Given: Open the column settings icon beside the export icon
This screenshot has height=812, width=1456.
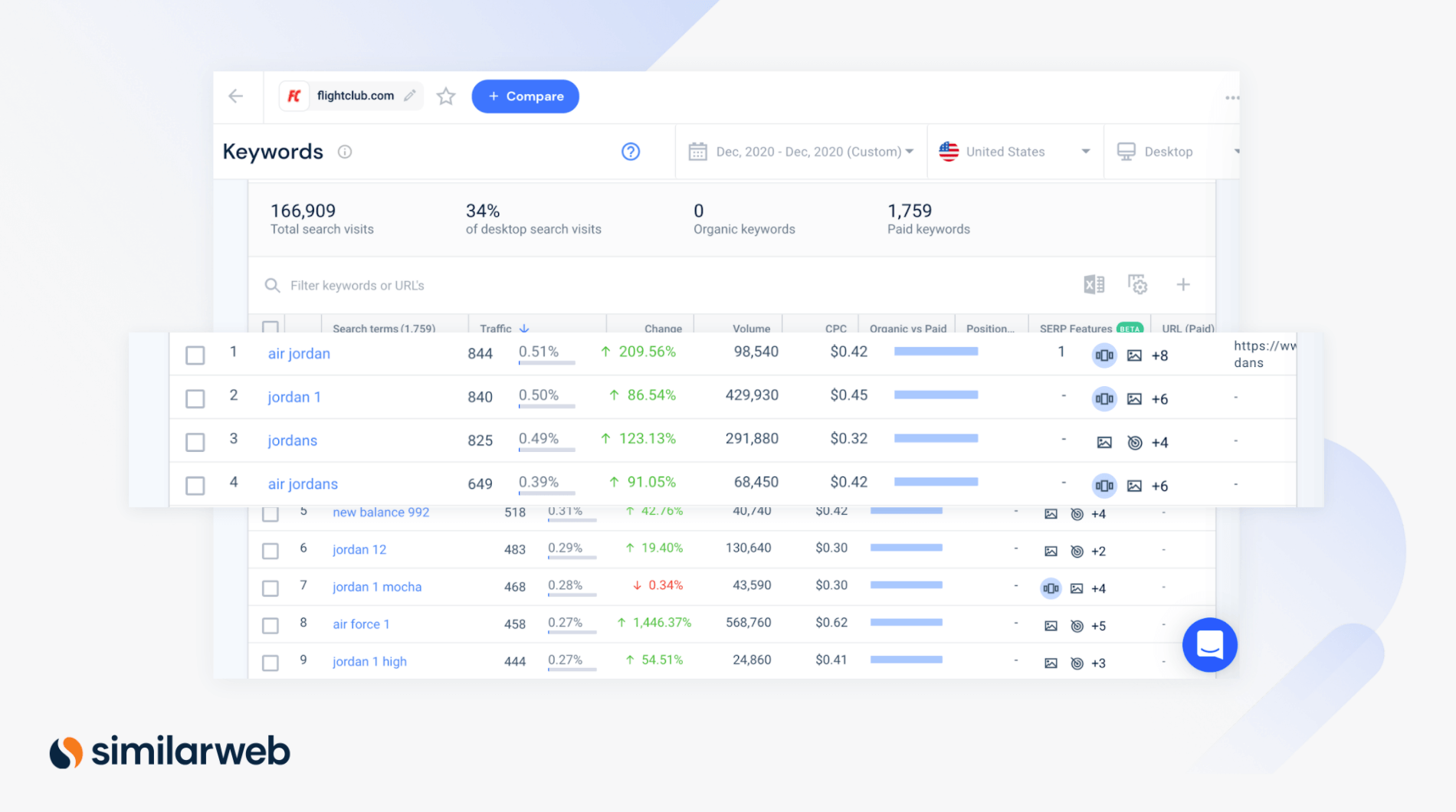Looking at the screenshot, I should click(1137, 284).
